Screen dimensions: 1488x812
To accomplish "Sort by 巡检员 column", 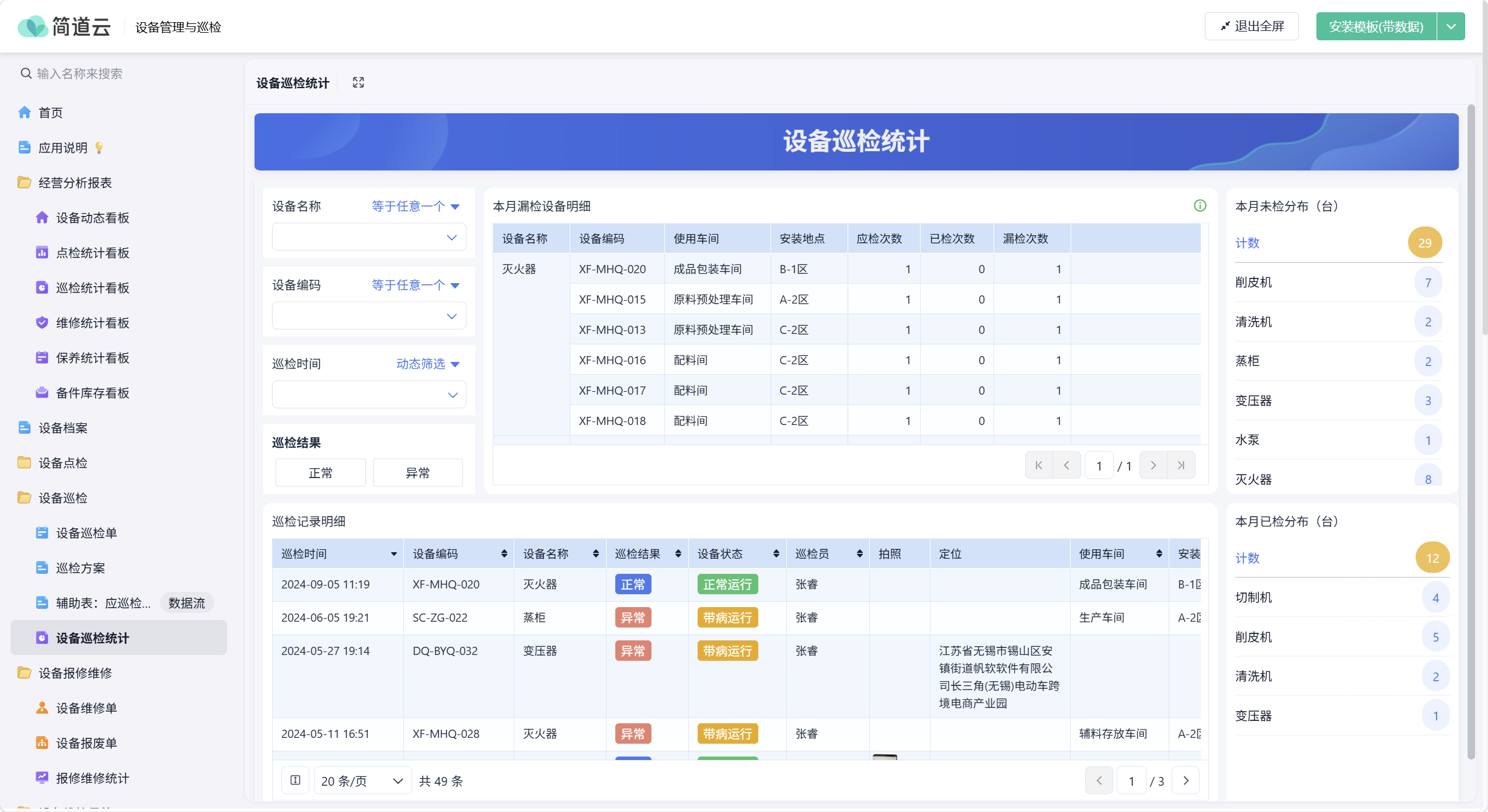I will (859, 554).
